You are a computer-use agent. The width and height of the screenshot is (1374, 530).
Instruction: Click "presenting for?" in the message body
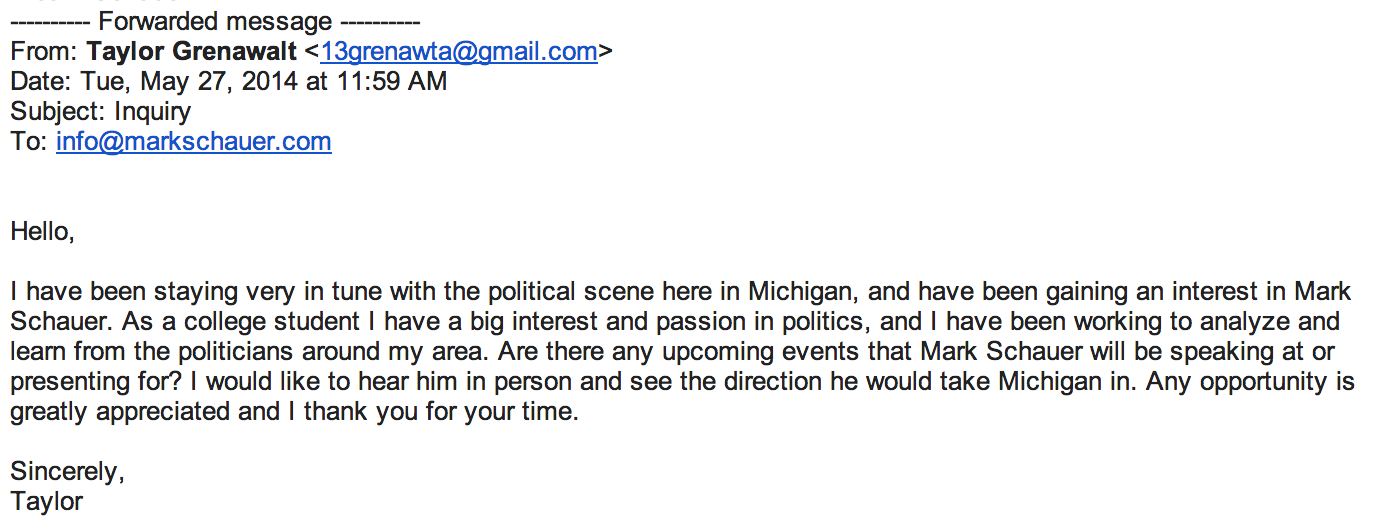coord(95,382)
